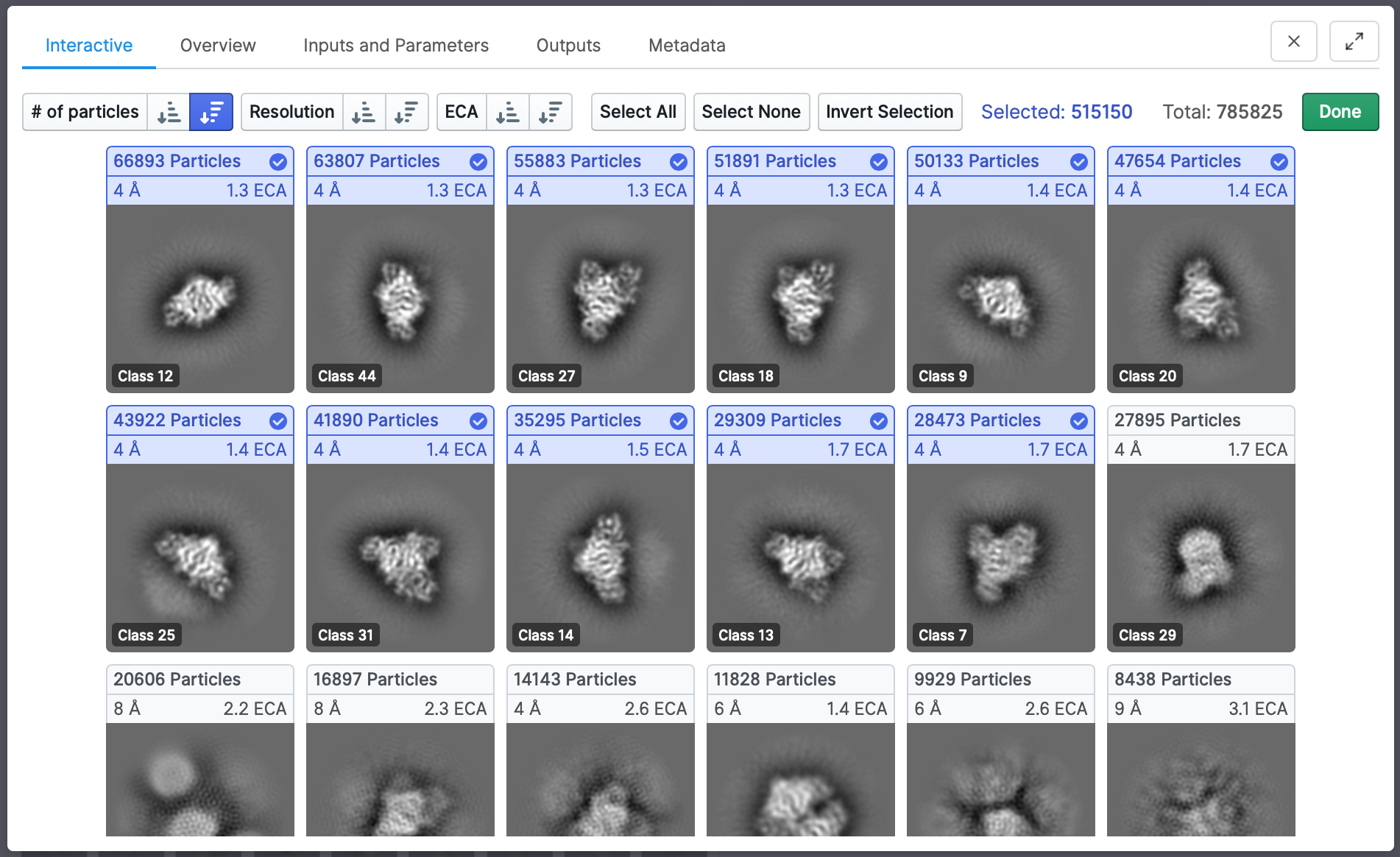Image resolution: width=1400 pixels, height=857 pixels.
Task: Click the Resolution sort label
Action: 292,112
